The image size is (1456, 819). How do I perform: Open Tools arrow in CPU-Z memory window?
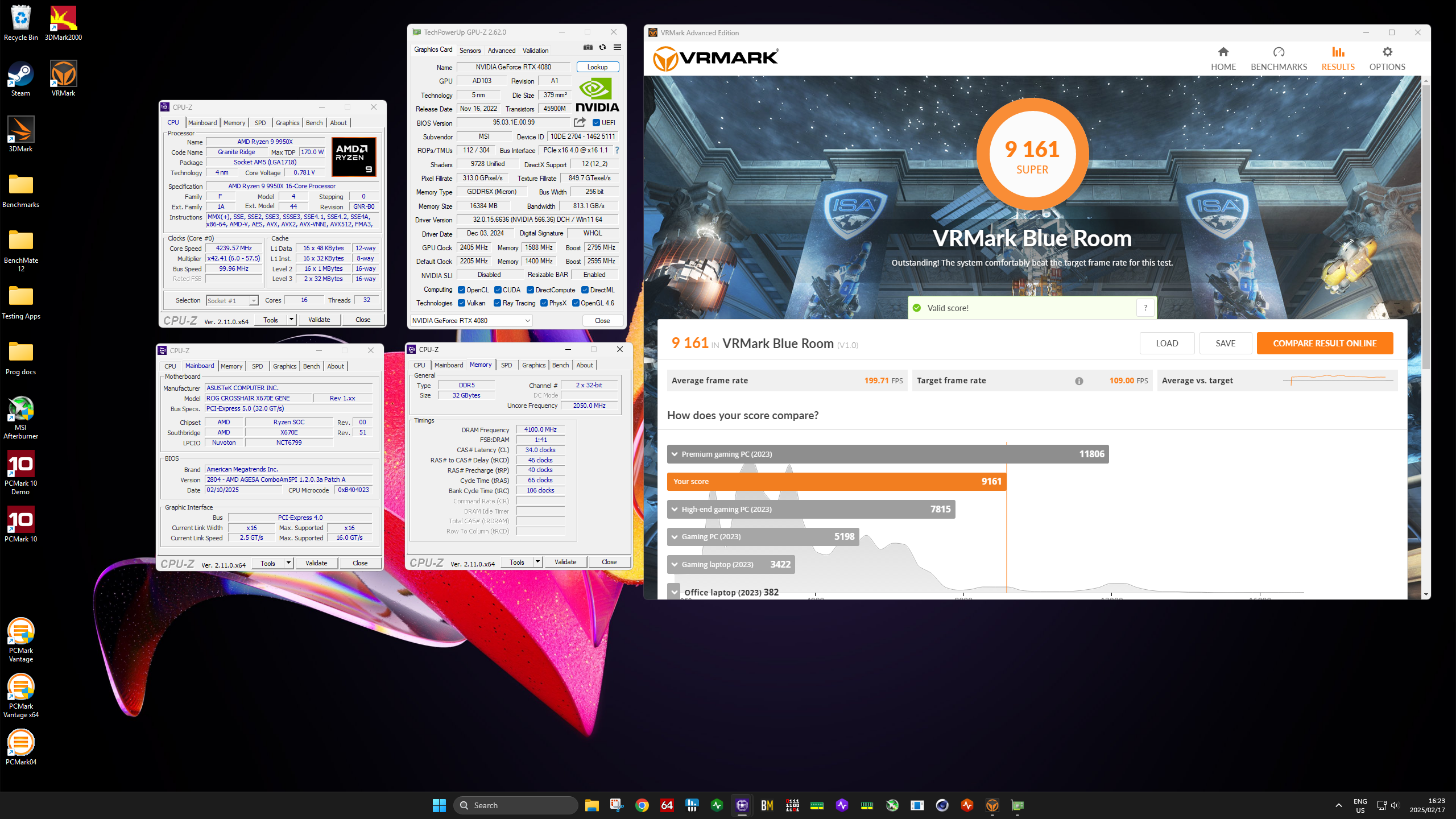[537, 562]
